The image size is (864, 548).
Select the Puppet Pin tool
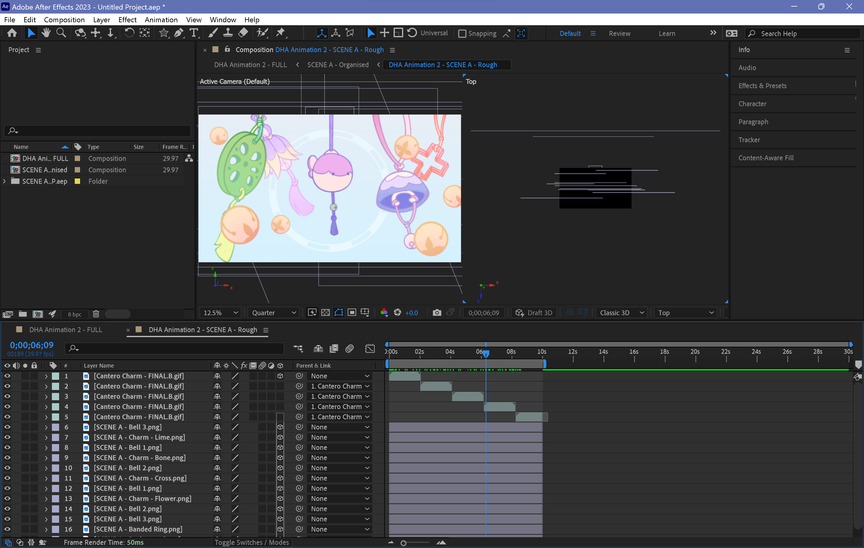(280, 33)
